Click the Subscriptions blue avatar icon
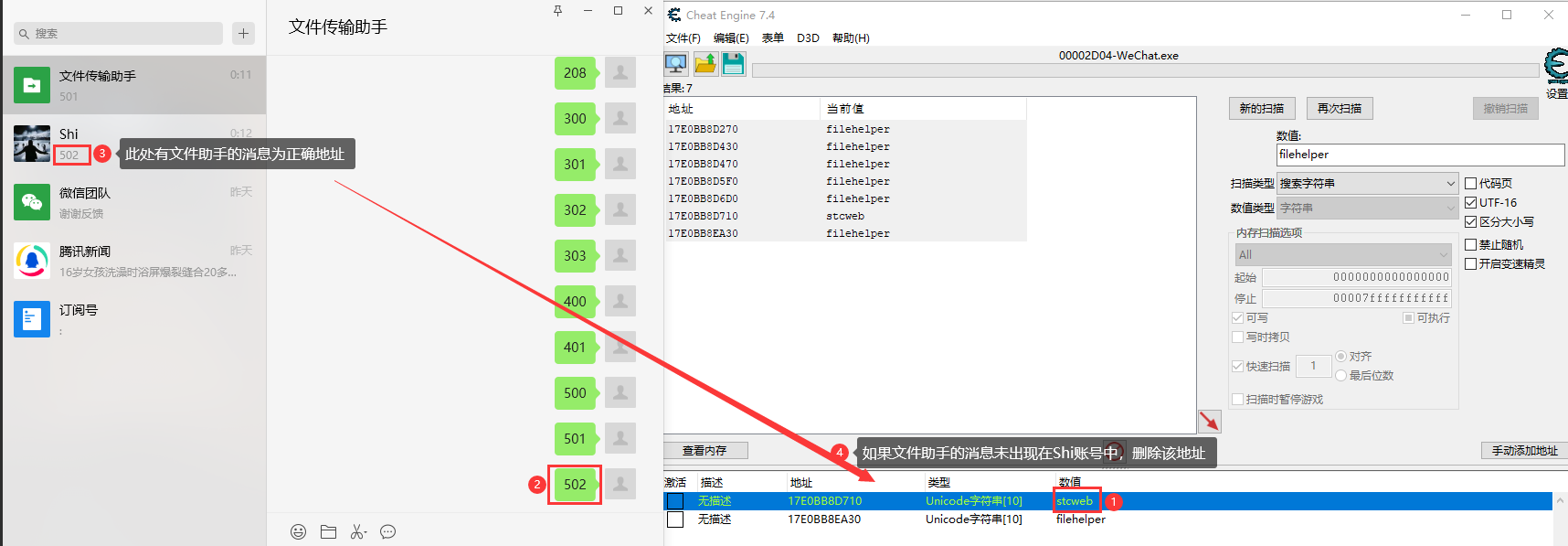The height and width of the screenshot is (546, 1568). click(32, 319)
